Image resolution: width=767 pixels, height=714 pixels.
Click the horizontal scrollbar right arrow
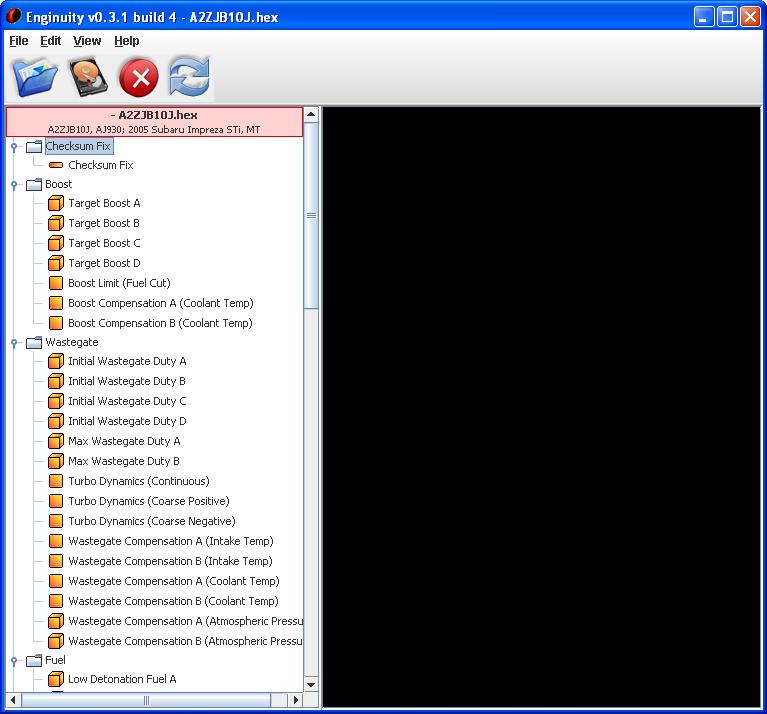[x=295, y=700]
